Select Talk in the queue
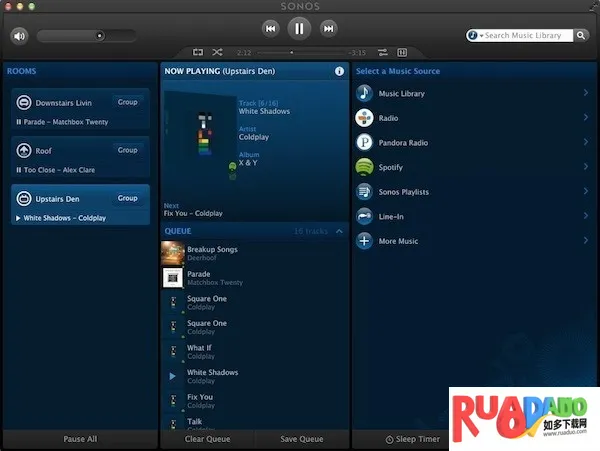 tap(254, 422)
